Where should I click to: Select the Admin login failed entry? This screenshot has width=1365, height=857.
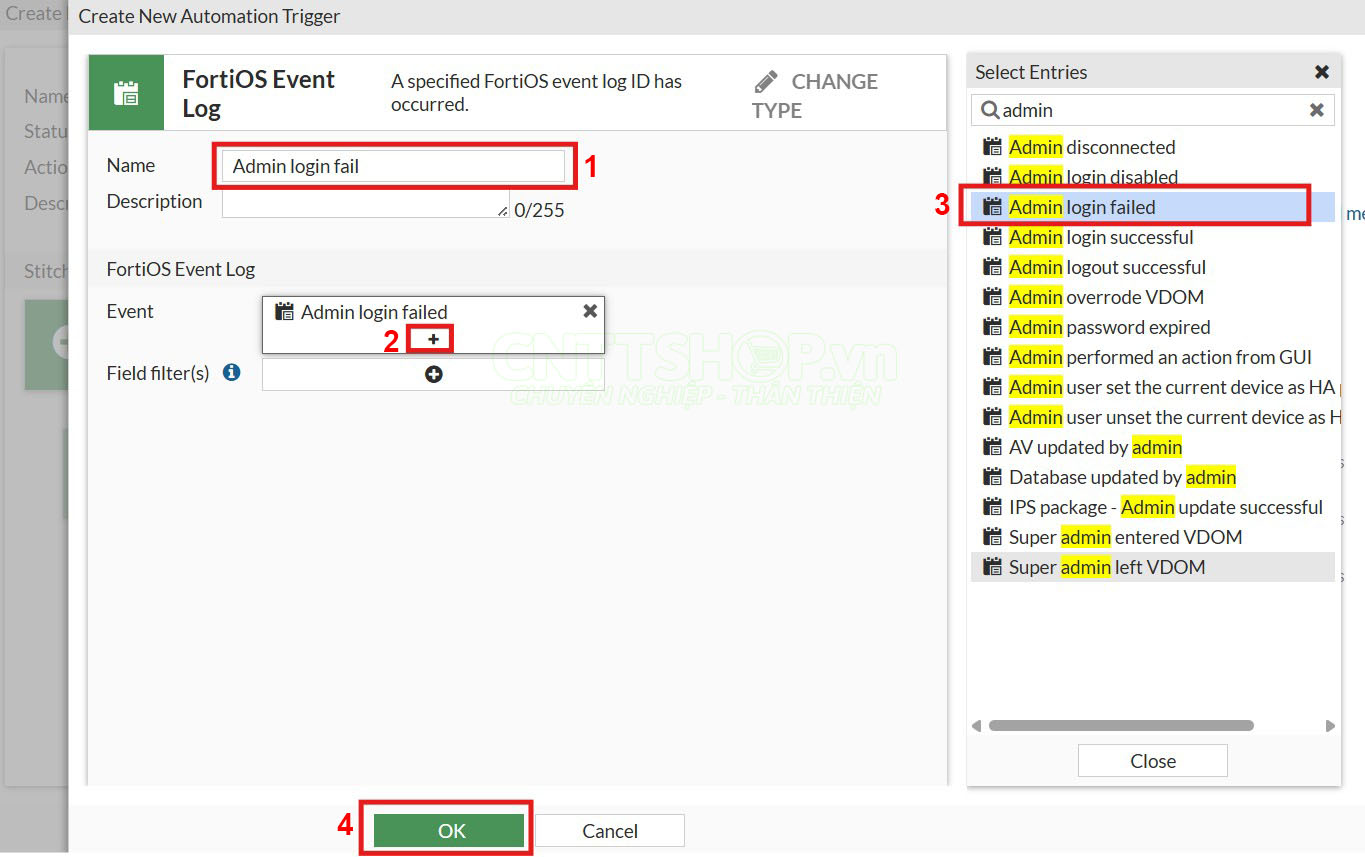1082,207
